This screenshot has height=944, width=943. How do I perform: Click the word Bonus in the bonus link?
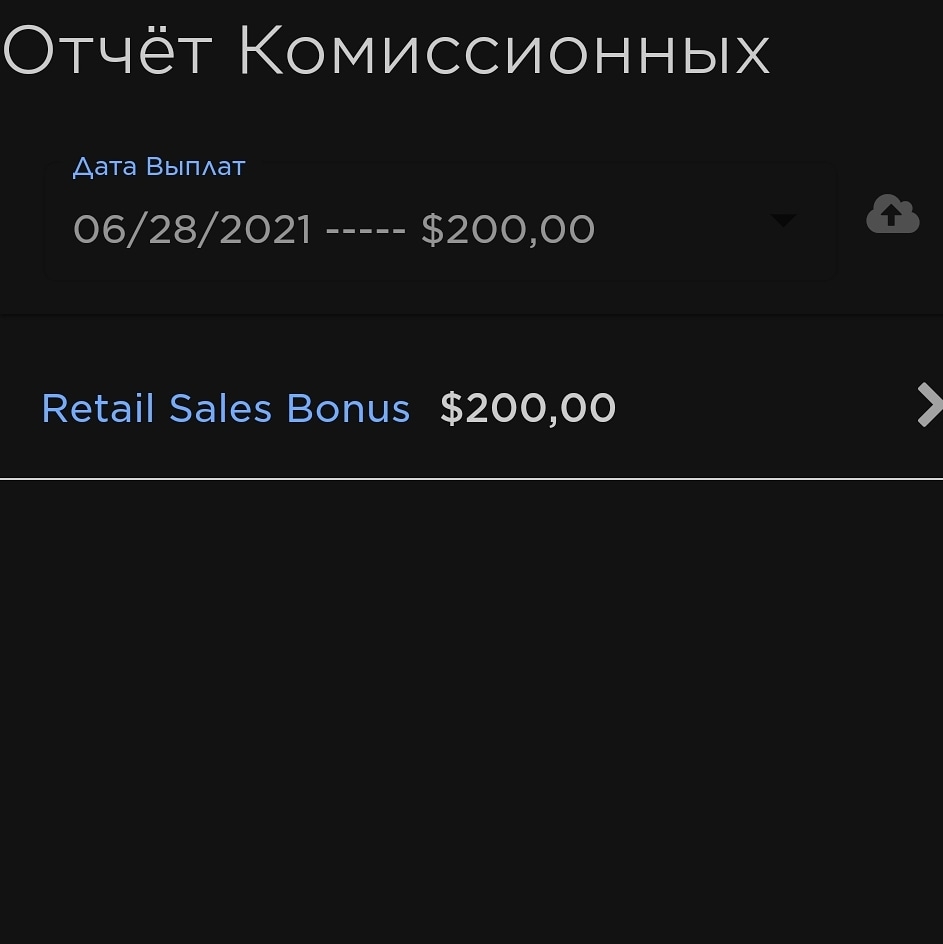pyautogui.click(x=348, y=409)
